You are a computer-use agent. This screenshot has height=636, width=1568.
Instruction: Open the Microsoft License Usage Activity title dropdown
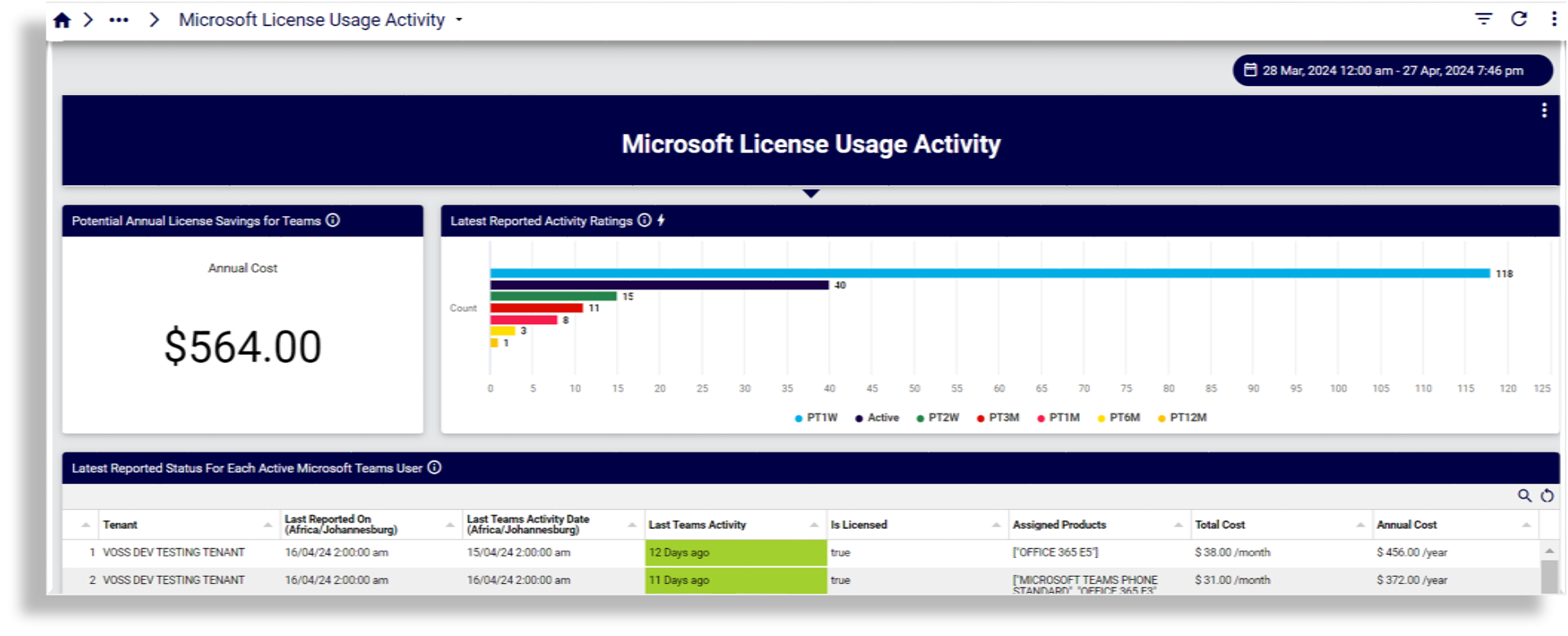click(459, 20)
